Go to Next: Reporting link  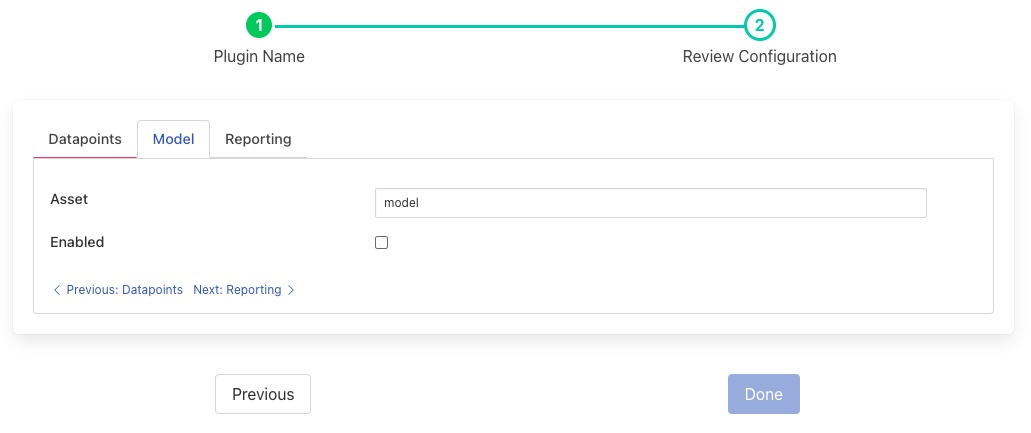click(x=237, y=290)
